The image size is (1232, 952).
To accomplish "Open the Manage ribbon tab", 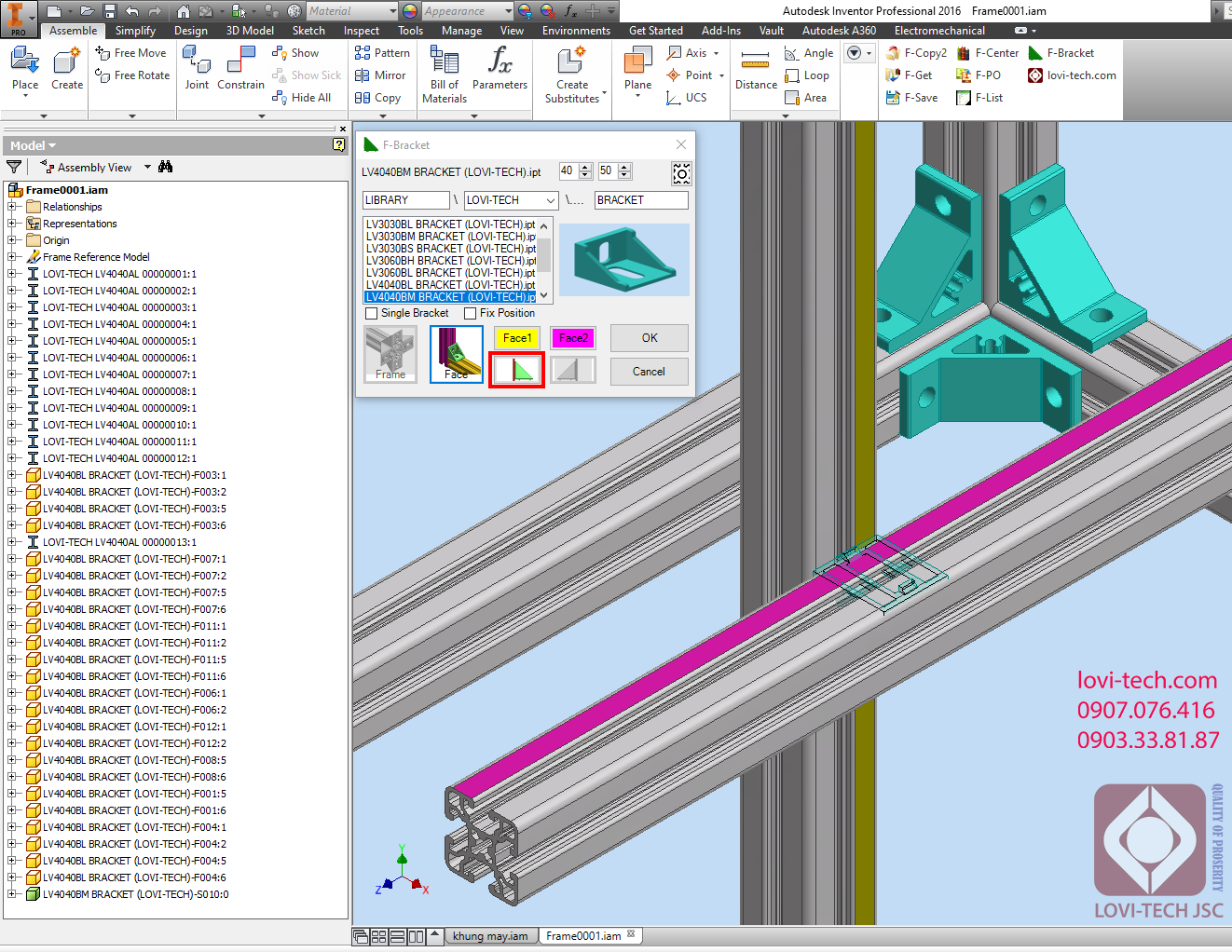I will tap(461, 31).
